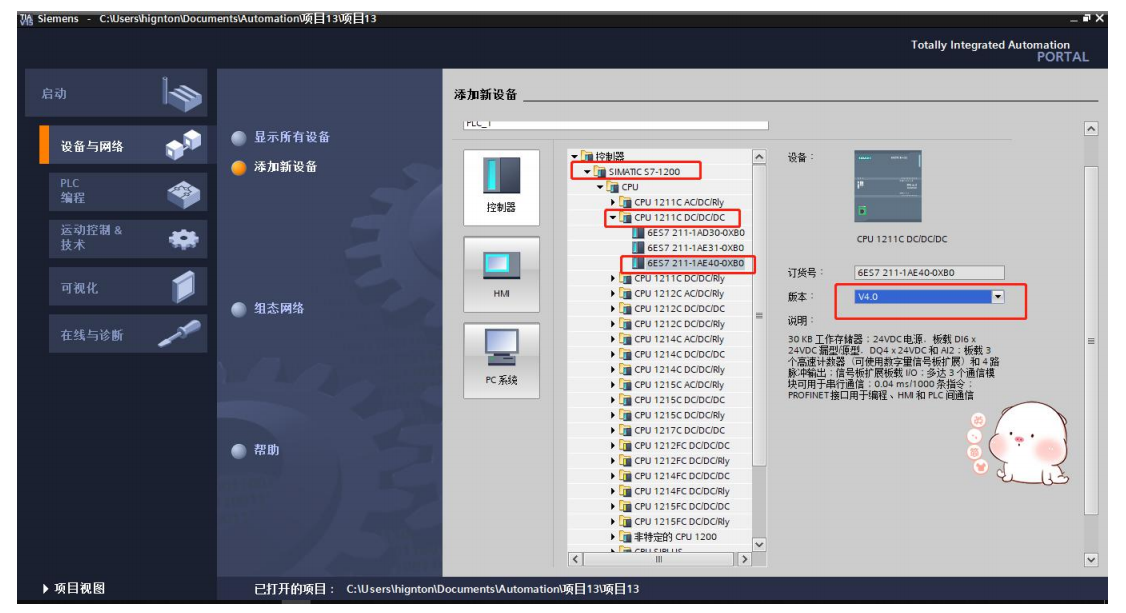Click the 可视化 visualization icon
This screenshot has width=1126, height=613.
[183, 288]
